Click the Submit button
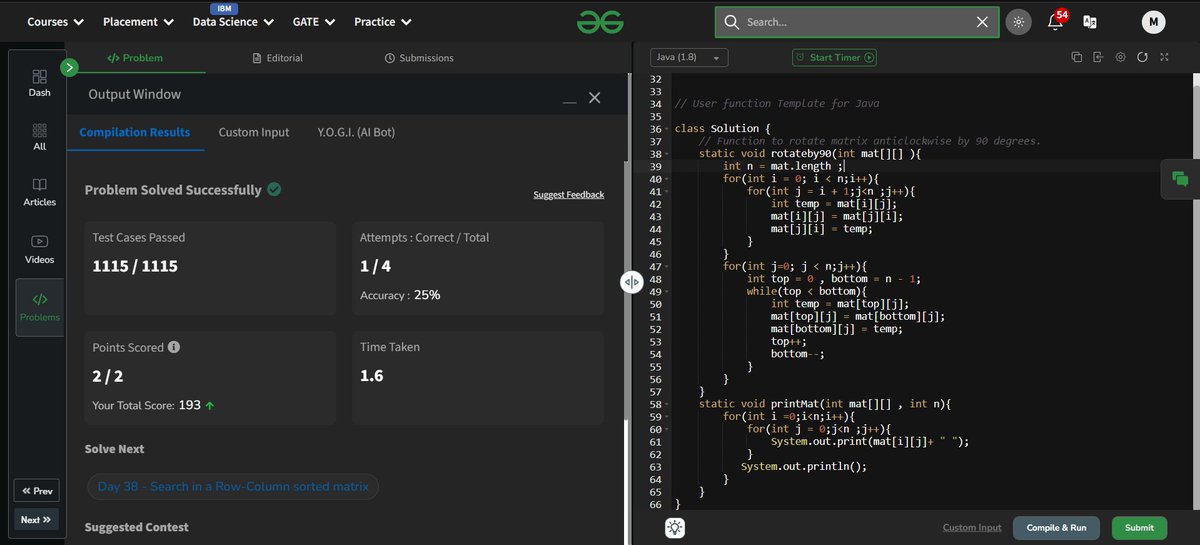 point(1139,528)
